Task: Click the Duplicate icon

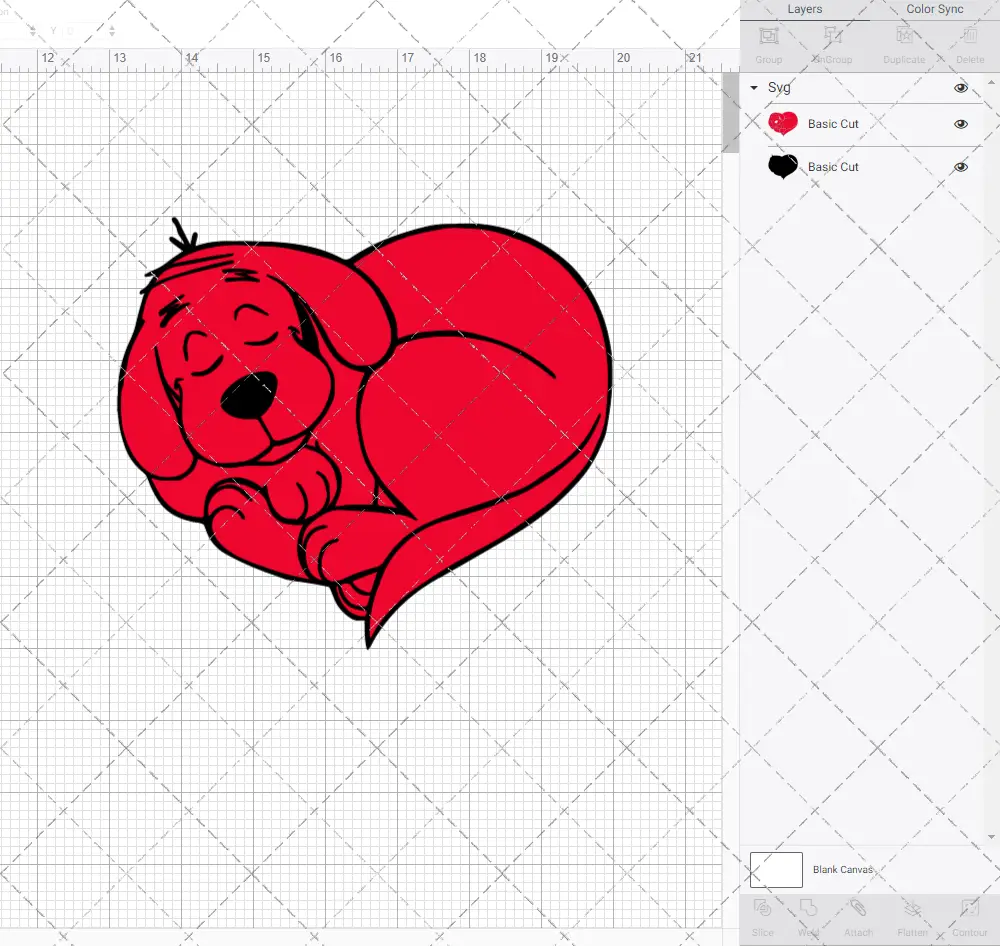Action: point(904,36)
